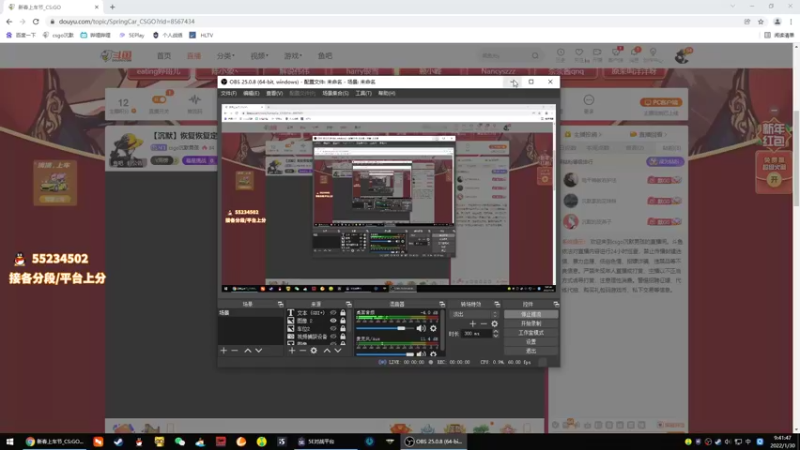Reload the page in Chrome

pyautogui.click(x=36, y=21)
